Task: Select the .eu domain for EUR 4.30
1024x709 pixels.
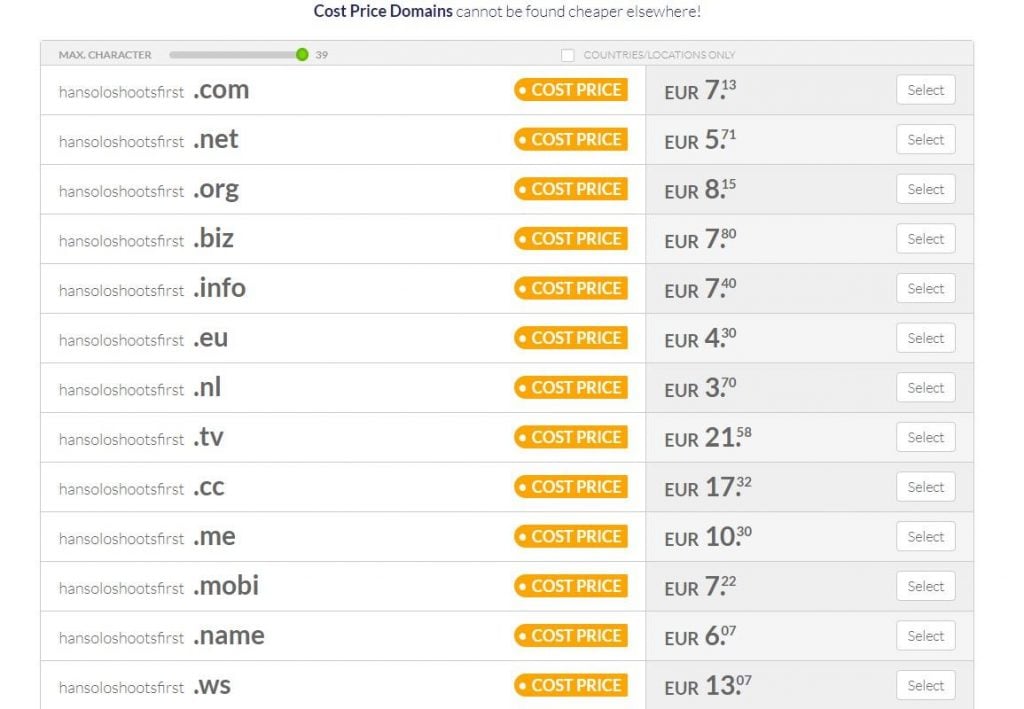Action: pyautogui.click(x=925, y=338)
